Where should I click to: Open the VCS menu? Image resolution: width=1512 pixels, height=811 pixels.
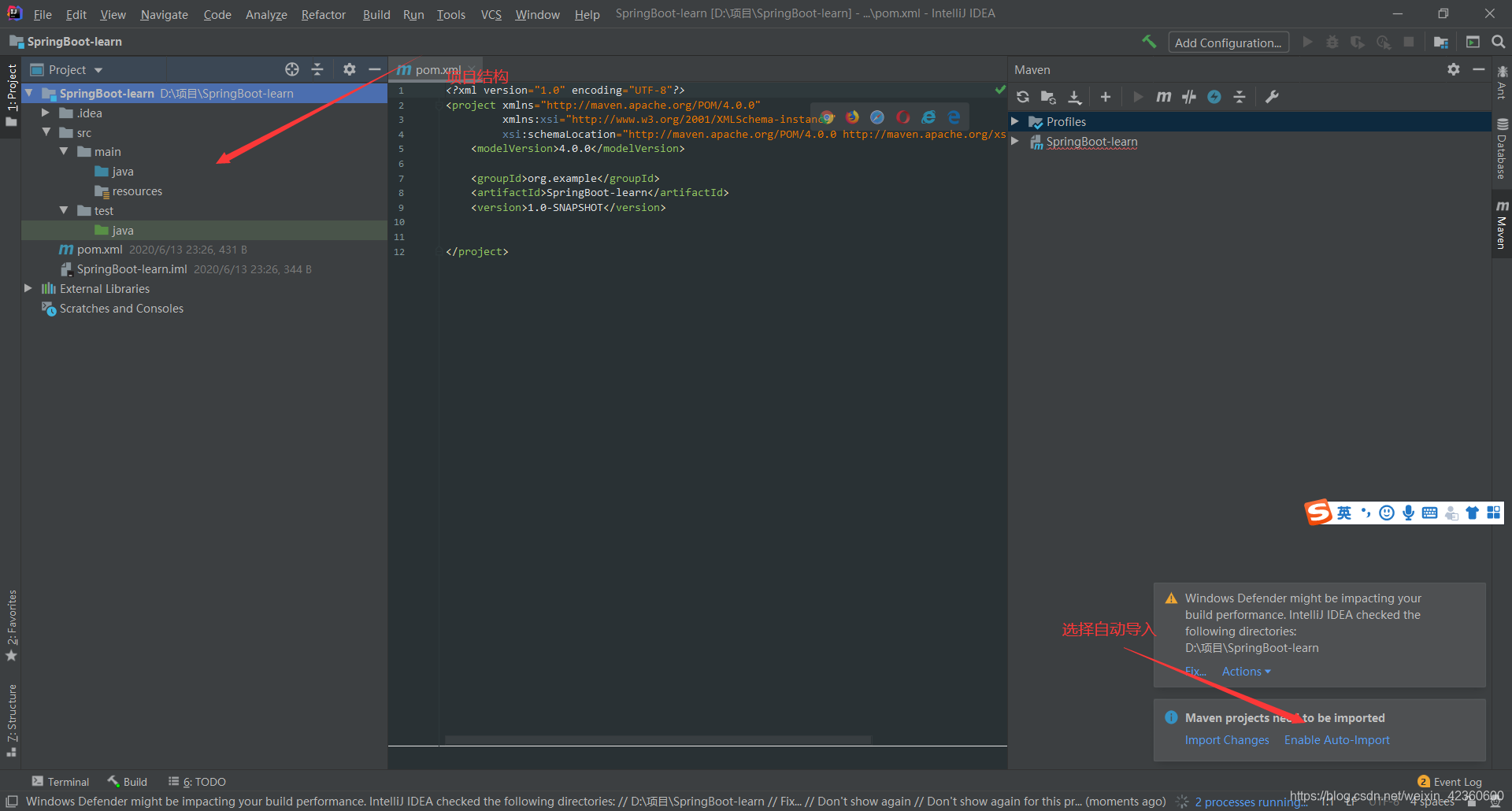point(491,14)
